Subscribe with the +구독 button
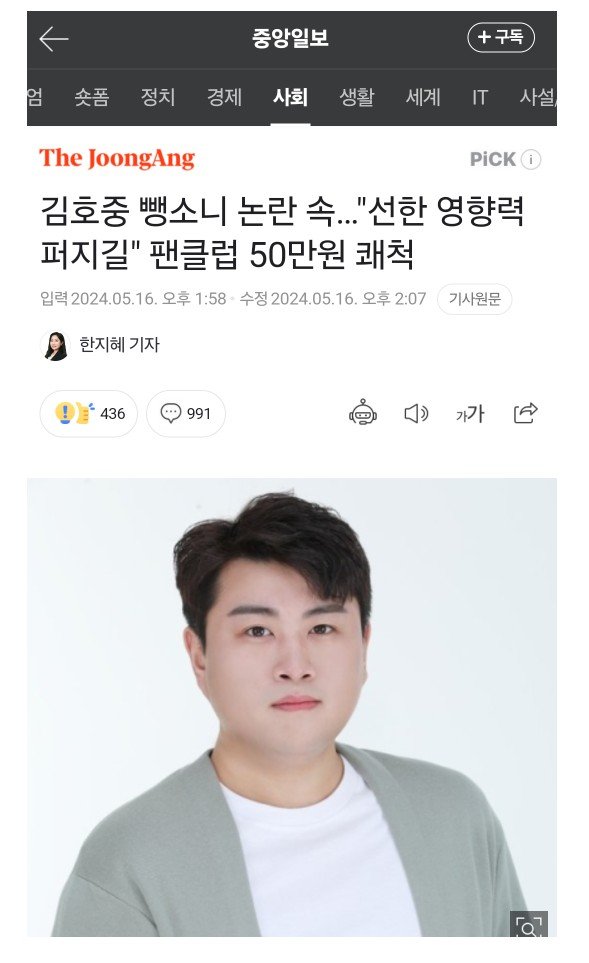Viewport: 589px width, 963px height. (501, 37)
